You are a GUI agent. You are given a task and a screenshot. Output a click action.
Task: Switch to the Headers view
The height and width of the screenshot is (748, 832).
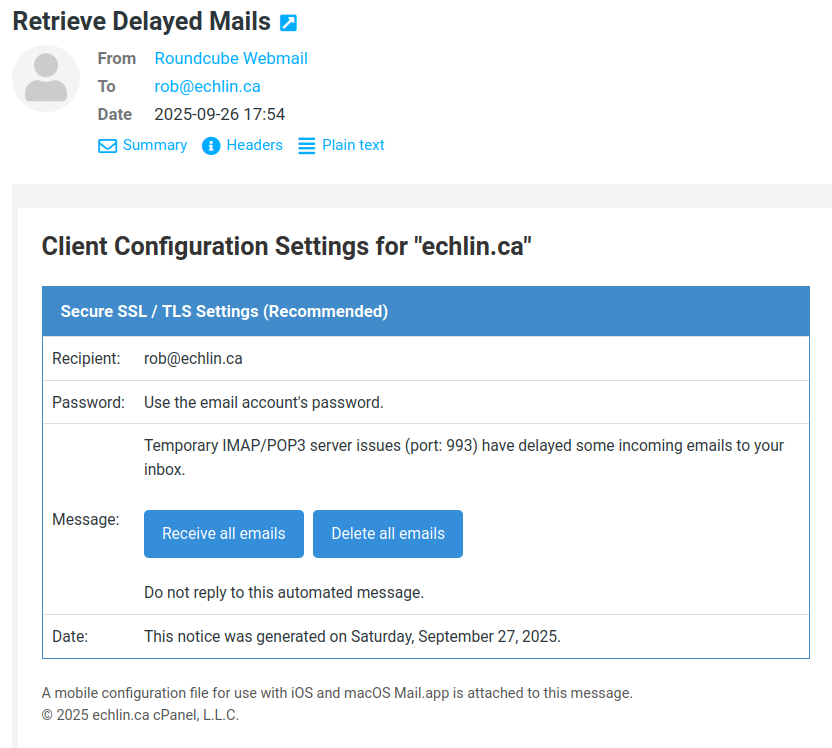254,145
